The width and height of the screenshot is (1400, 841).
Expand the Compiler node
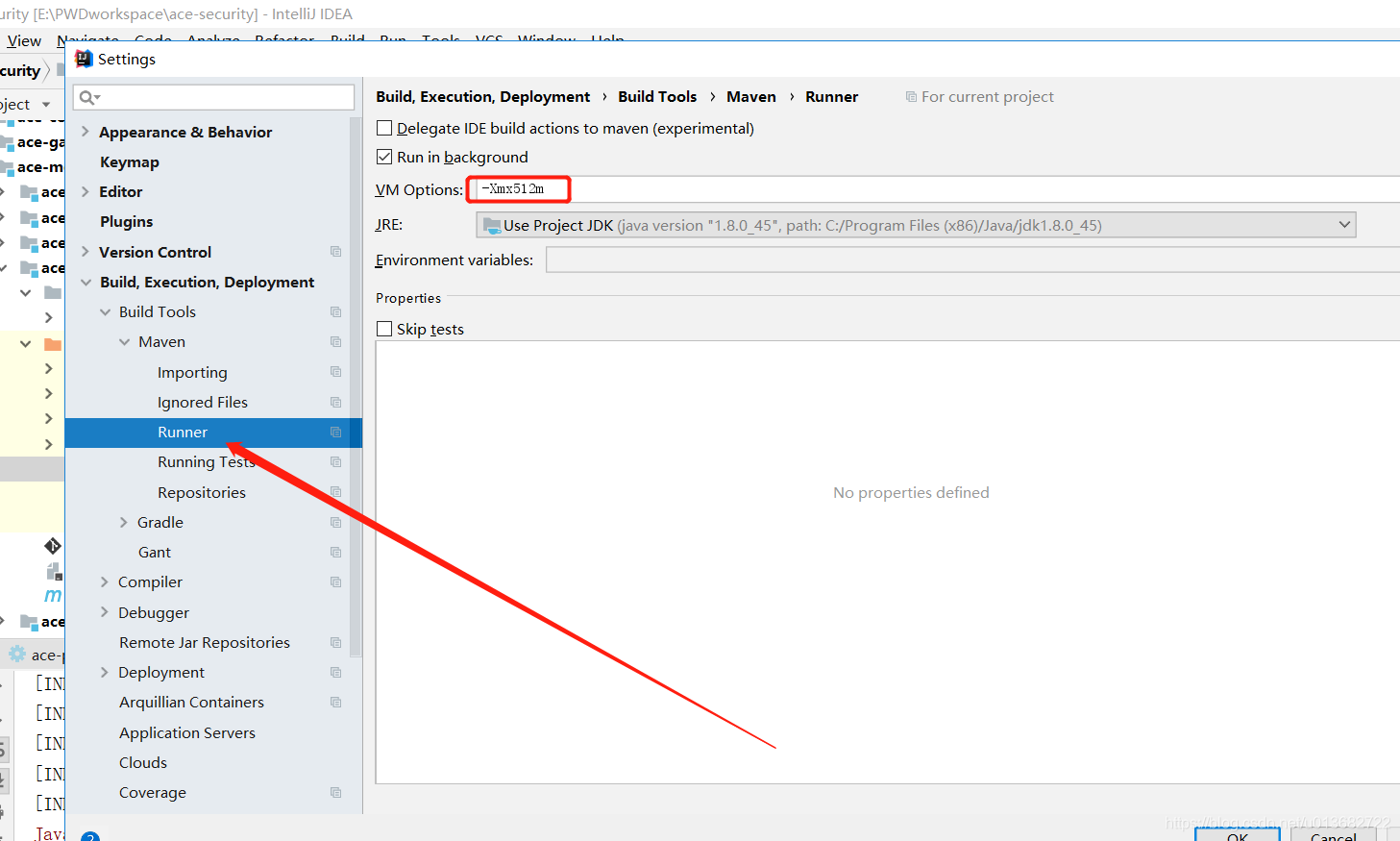click(105, 581)
